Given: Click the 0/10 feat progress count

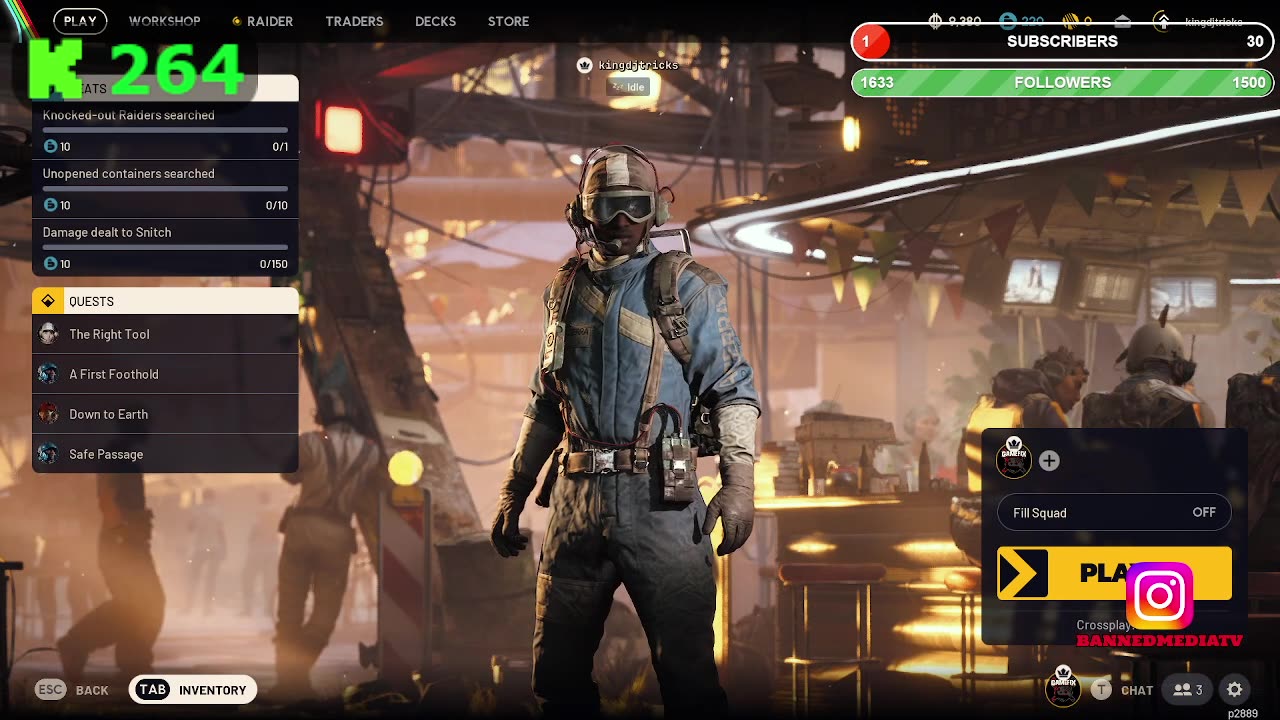Looking at the screenshot, I should pos(277,205).
